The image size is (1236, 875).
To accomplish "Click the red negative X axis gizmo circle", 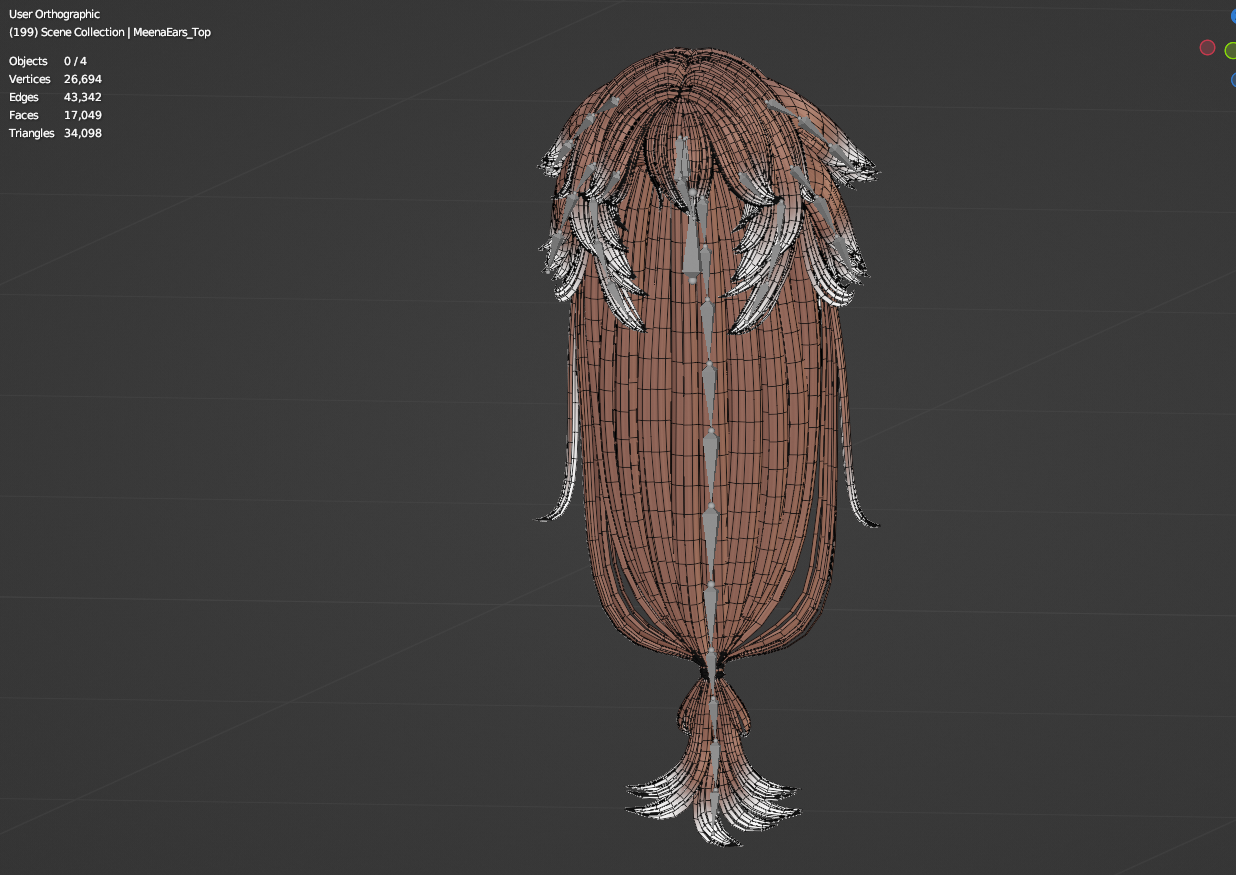I will (1207, 48).
